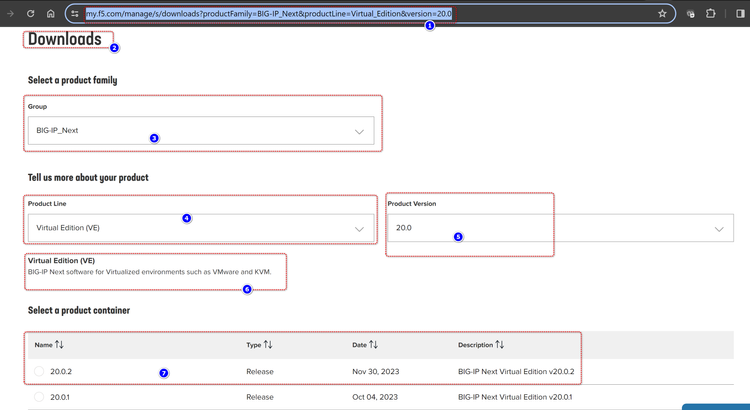Click Release type in the 20.0.1 row
Screen dimensions: 750x410
260,397
